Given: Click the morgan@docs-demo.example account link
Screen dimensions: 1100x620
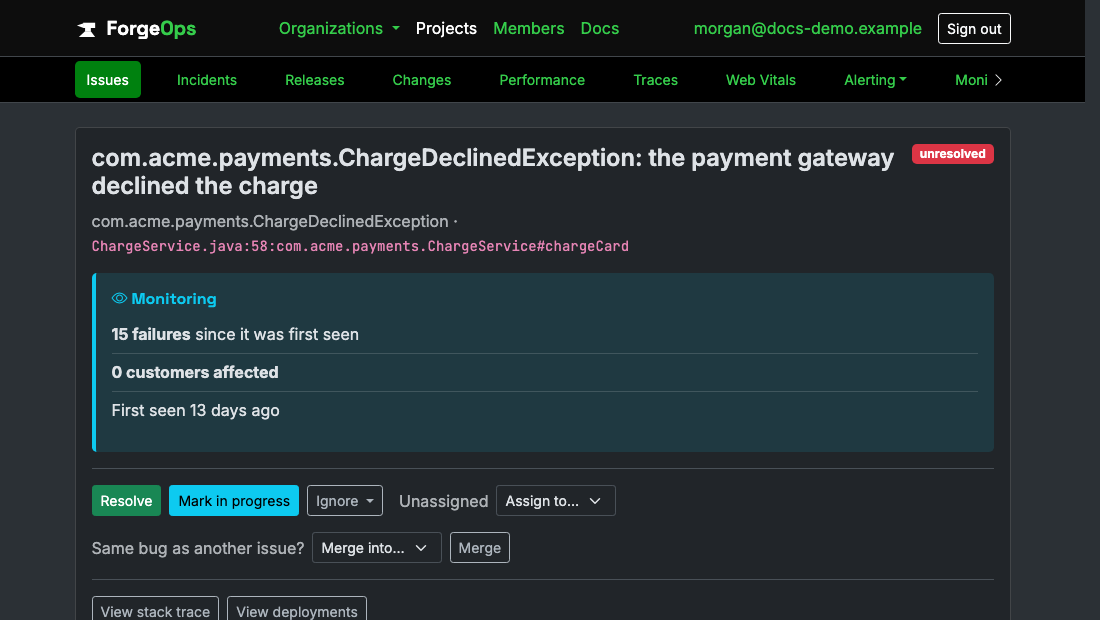Looking at the screenshot, I should pos(807,29).
